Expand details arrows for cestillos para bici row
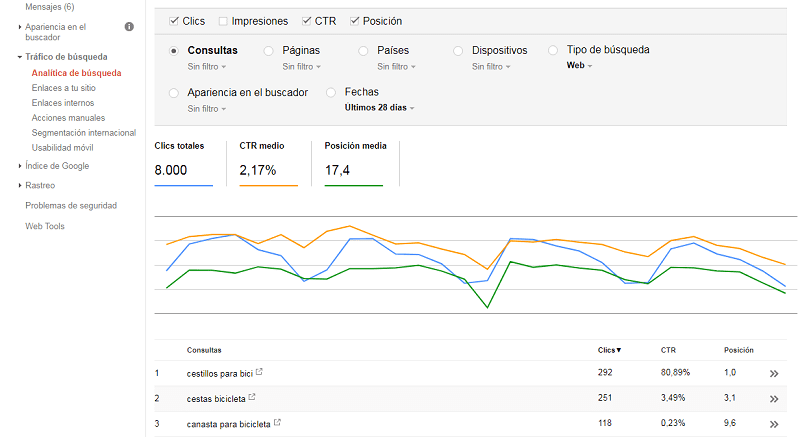800x437 pixels. click(x=773, y=373)
